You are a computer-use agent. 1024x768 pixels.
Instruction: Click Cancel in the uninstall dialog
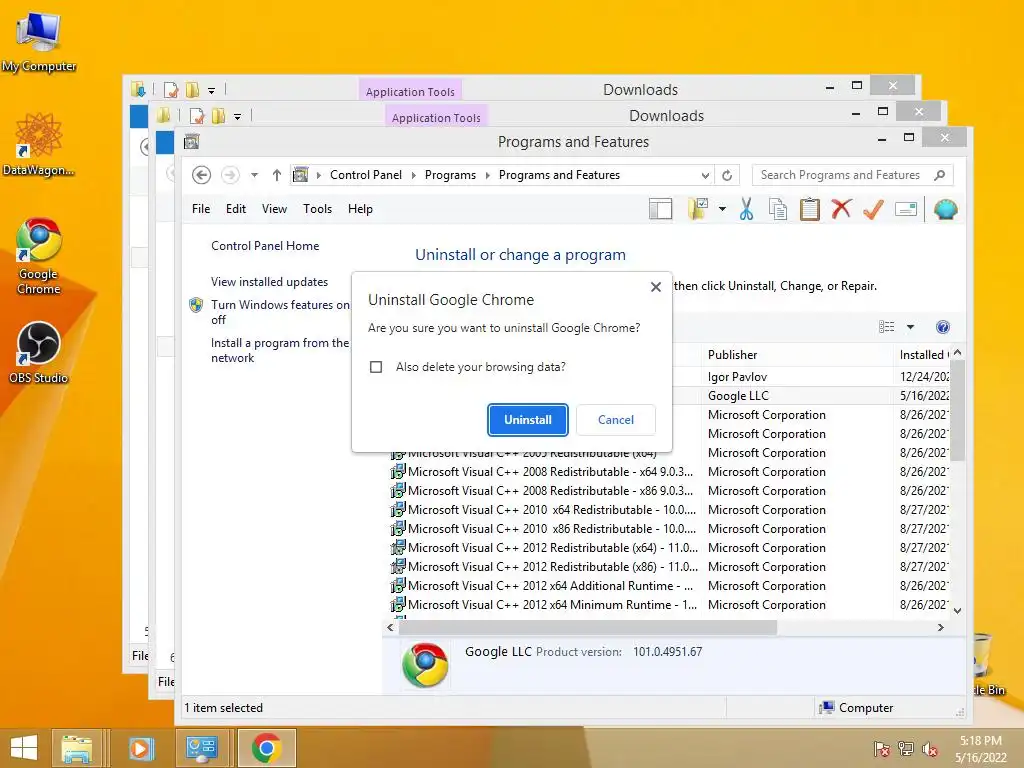click(x=616, y=420)
